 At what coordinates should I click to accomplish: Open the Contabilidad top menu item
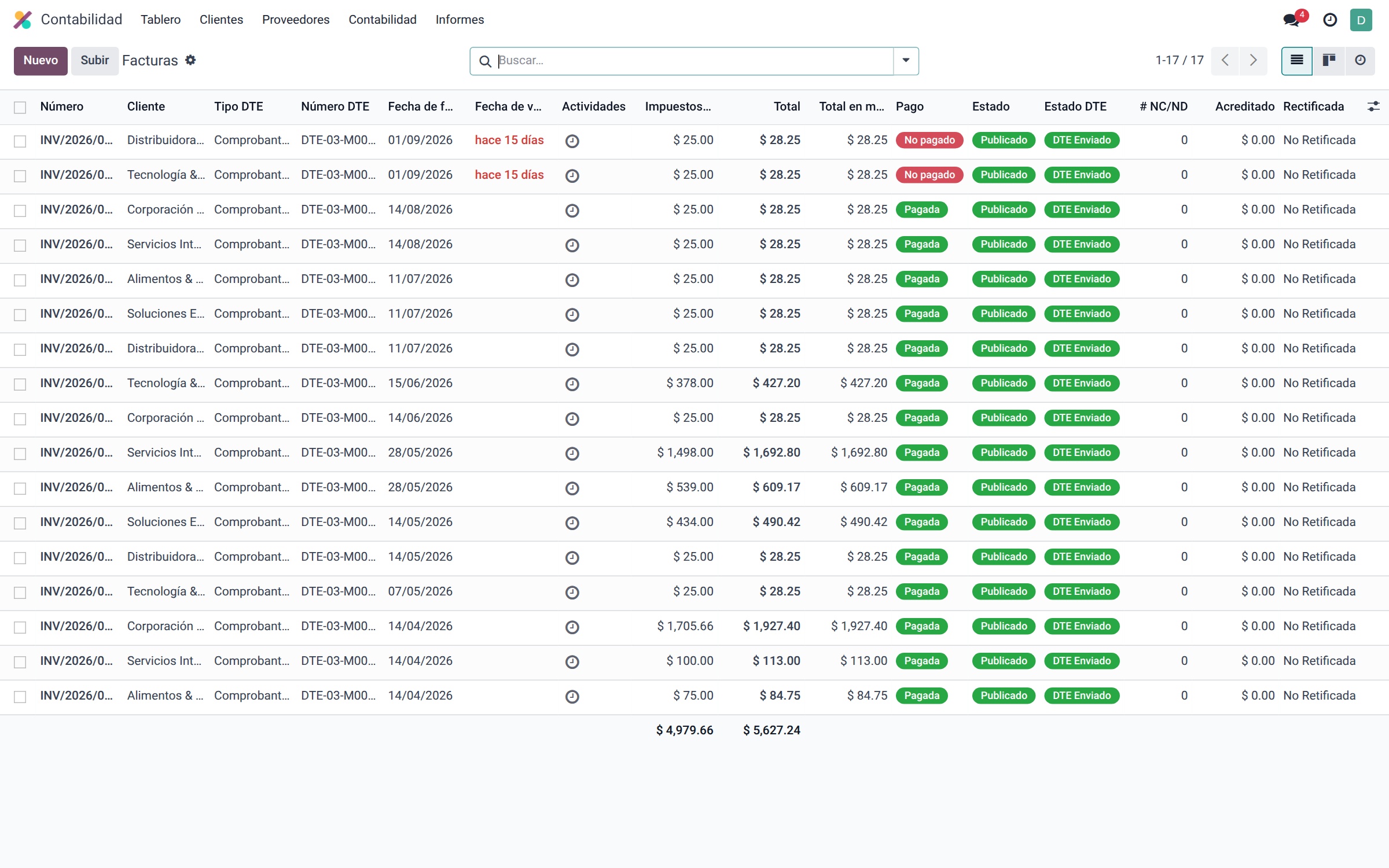pyautogui.click(x=383, y=20)
